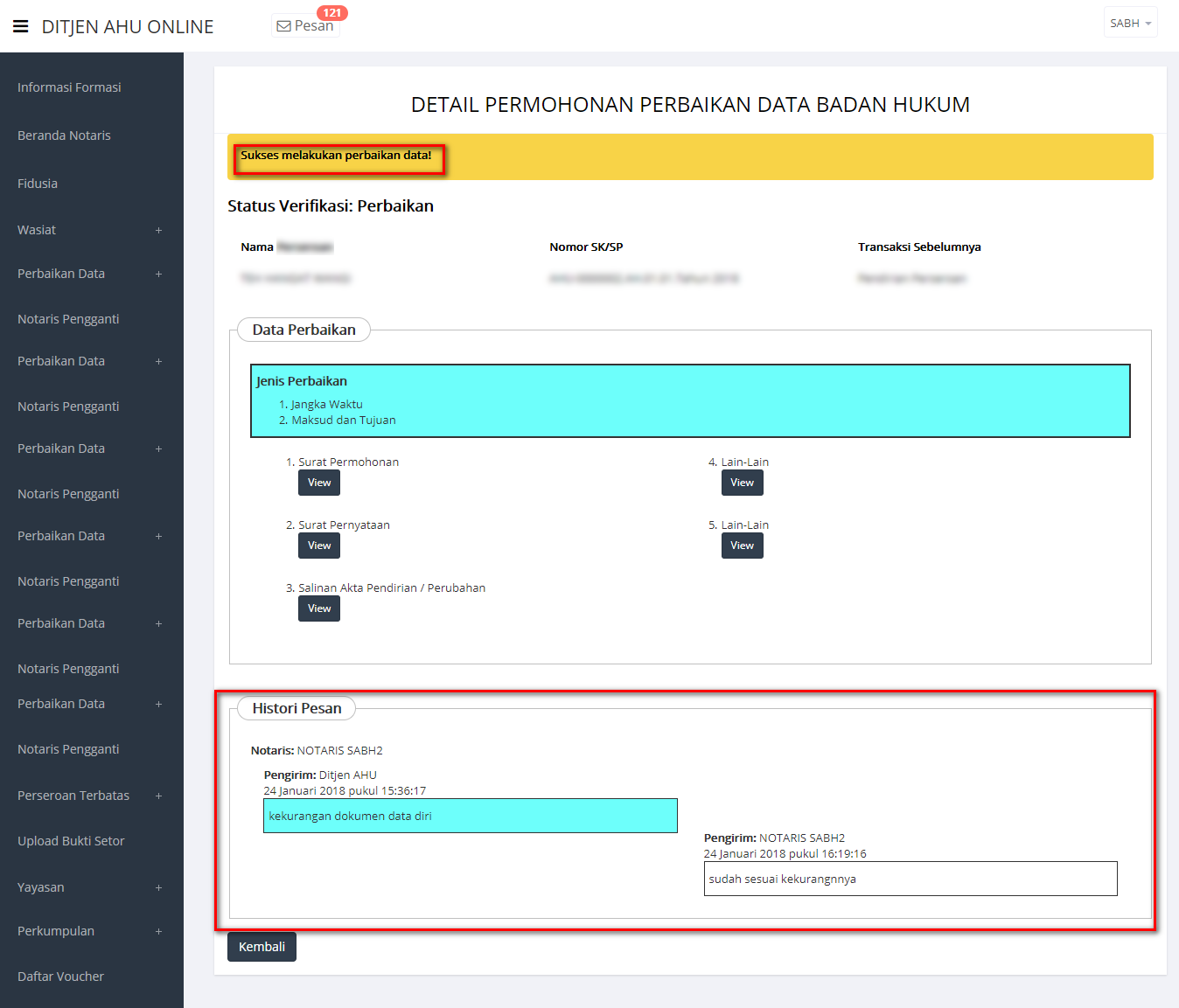This screenshot has width=1179, height=1008.
Task: Click the DITJEN AHU ONLINE title
Action: 128,27
